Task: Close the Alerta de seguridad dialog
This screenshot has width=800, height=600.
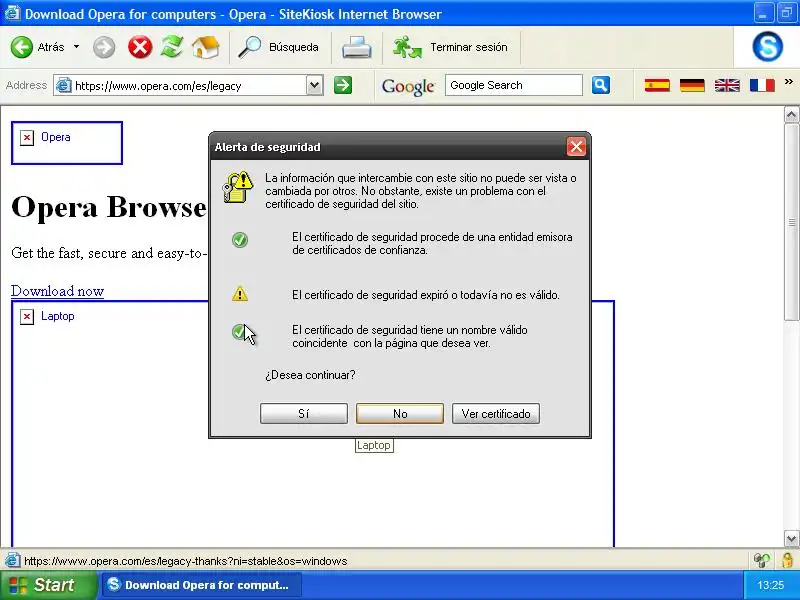Action: 577,147
